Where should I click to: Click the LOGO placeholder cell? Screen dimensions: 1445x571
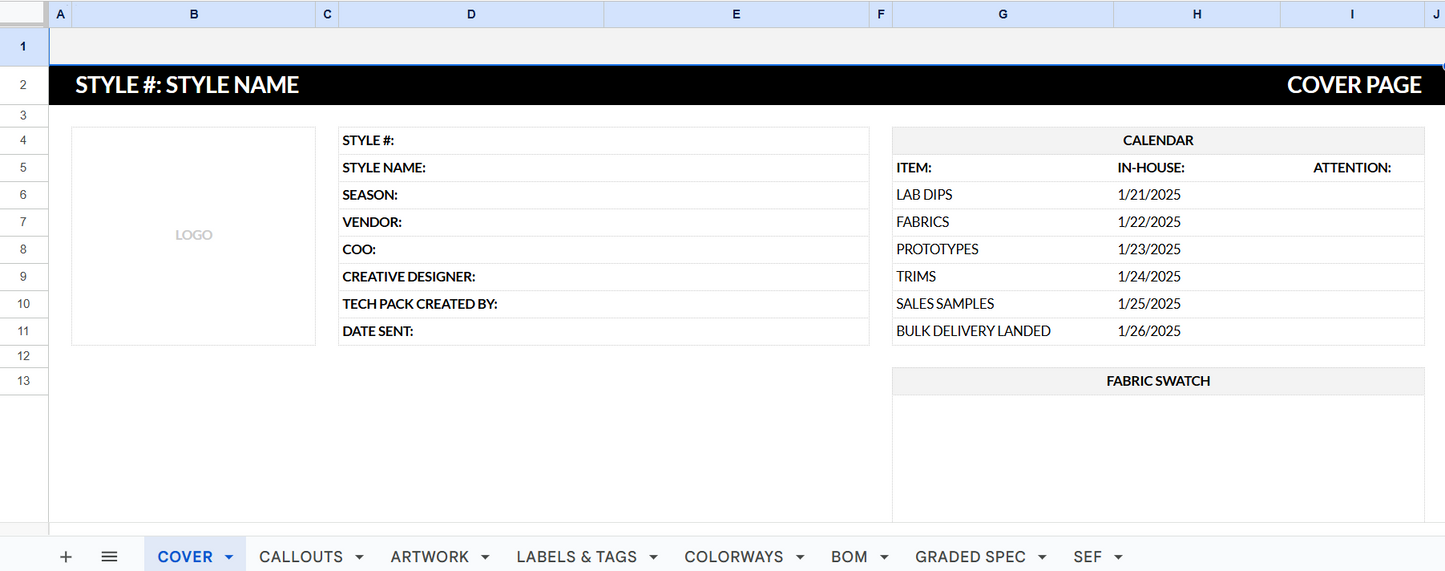tap(194, 235)
